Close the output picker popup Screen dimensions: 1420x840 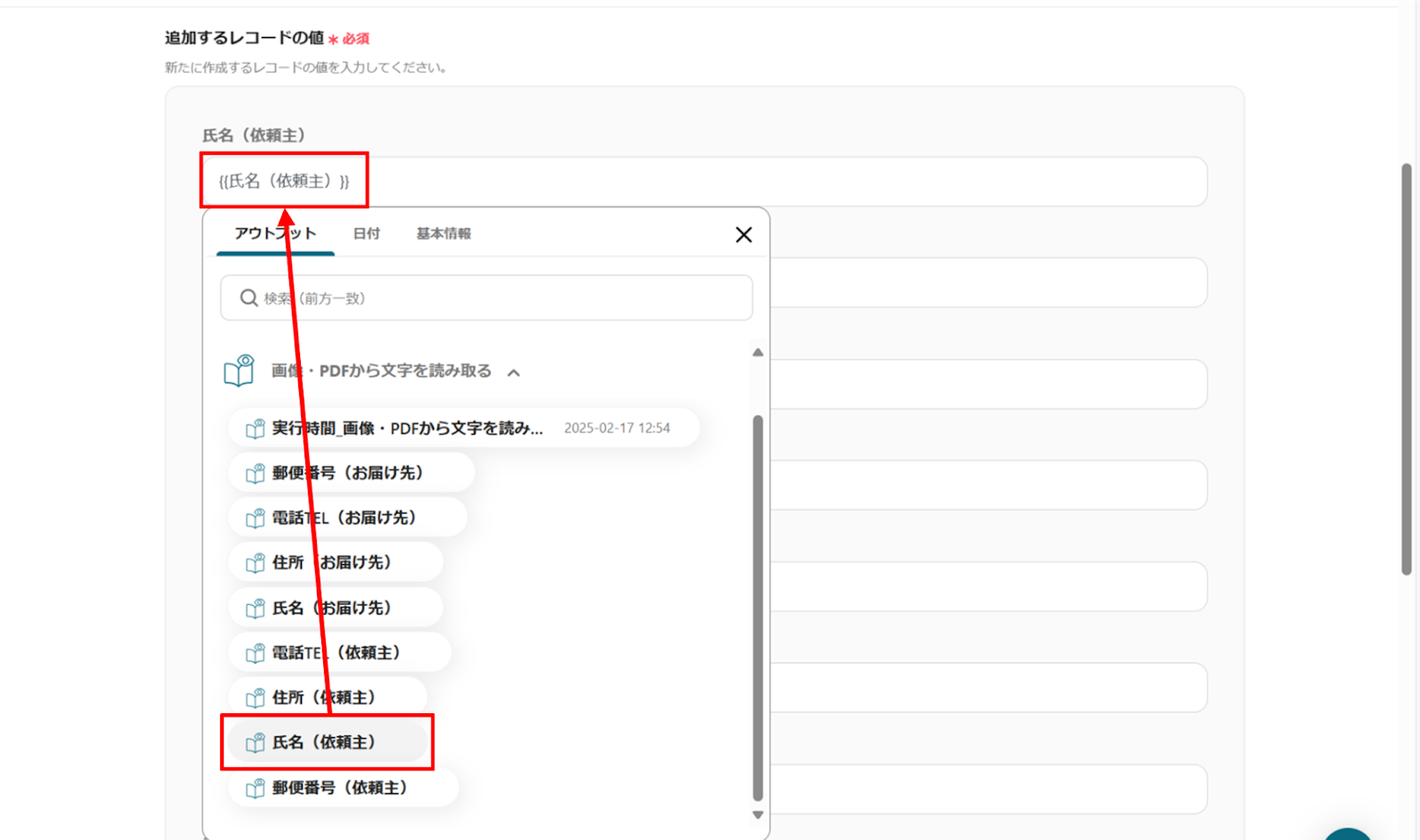click(x=744, y=234)
